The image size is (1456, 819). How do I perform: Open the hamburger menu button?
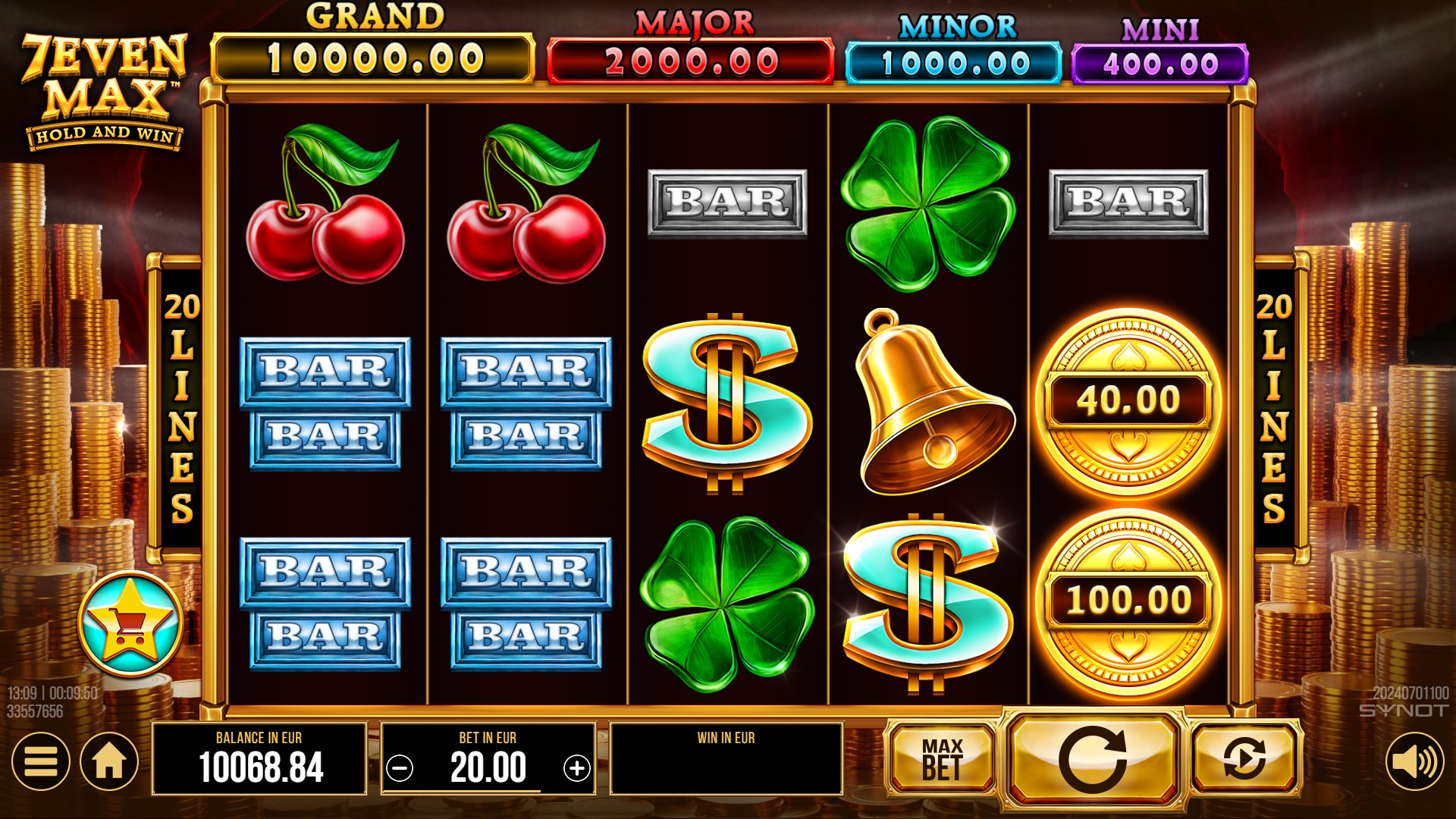(x=40, y=761)
